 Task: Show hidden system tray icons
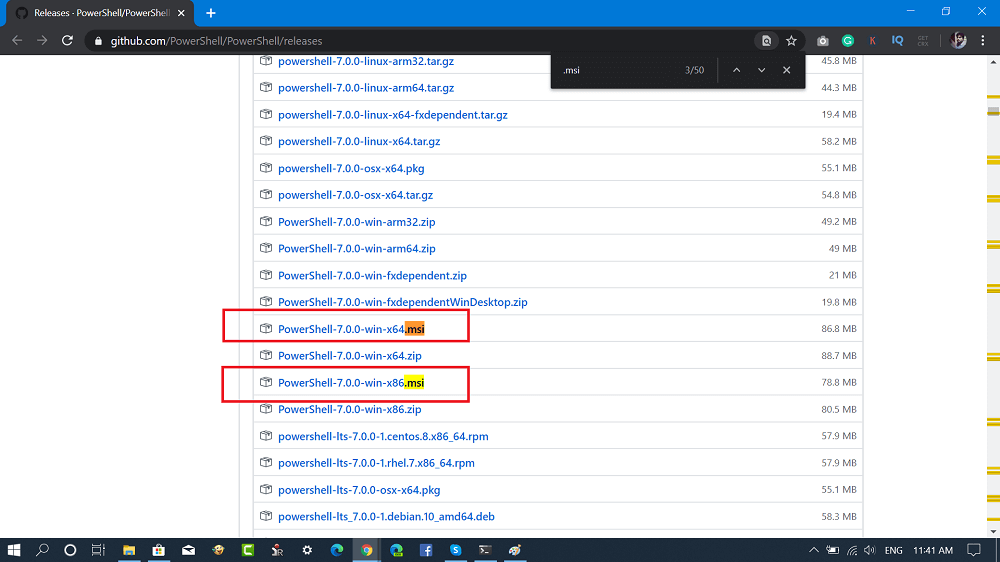[814, 550]
